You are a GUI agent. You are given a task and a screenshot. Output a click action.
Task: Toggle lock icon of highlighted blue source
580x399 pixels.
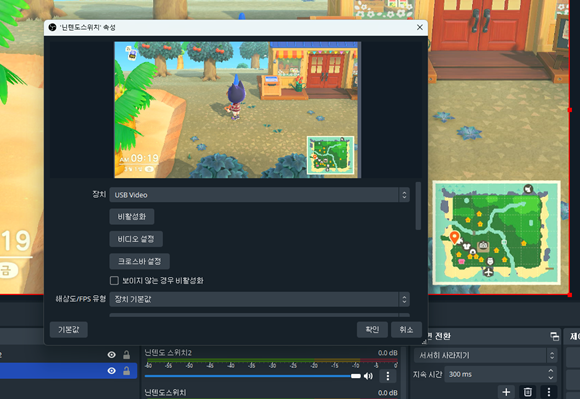coord(127,371)
